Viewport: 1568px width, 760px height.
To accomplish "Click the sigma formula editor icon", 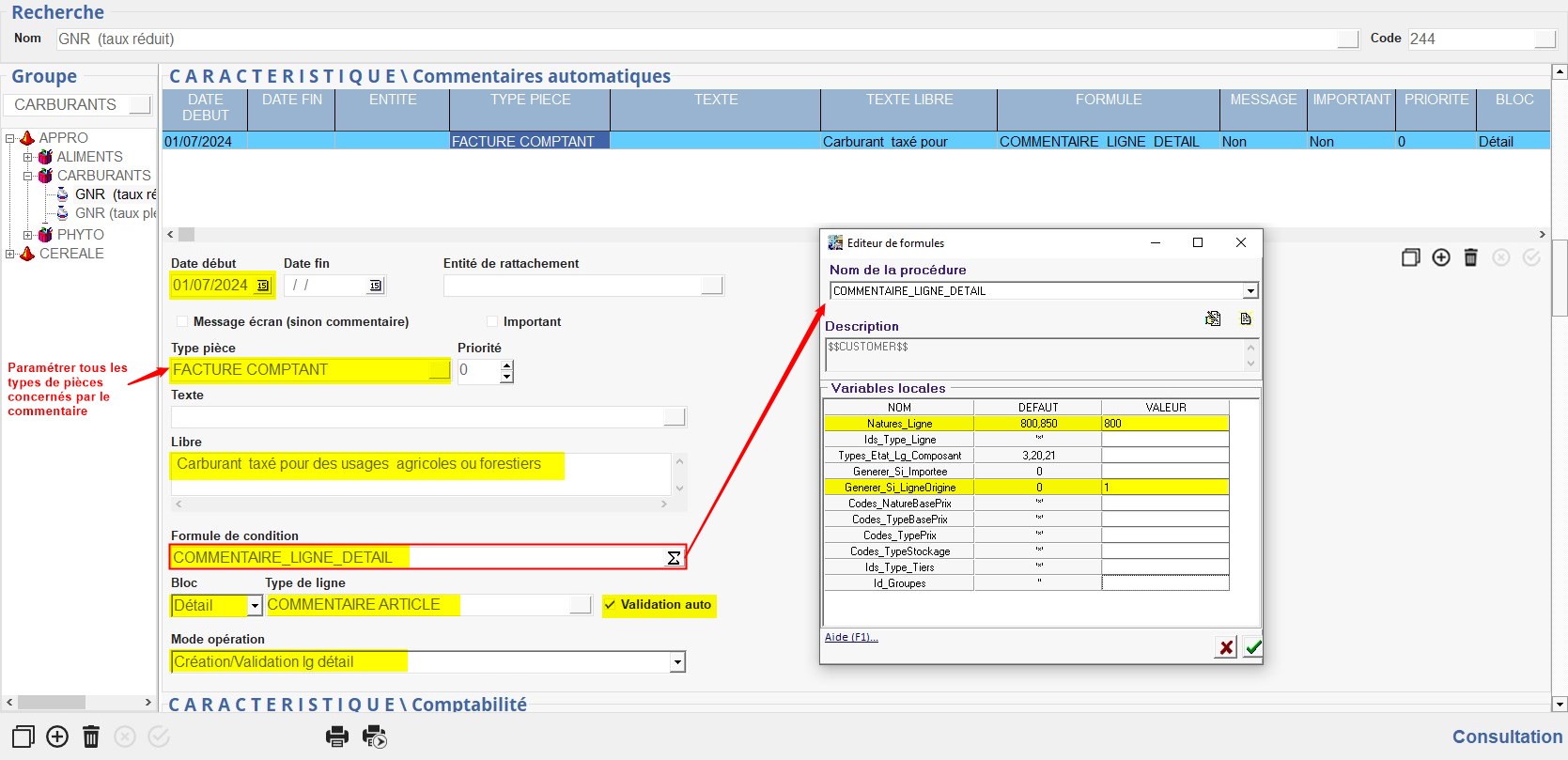I will [674, 558].
